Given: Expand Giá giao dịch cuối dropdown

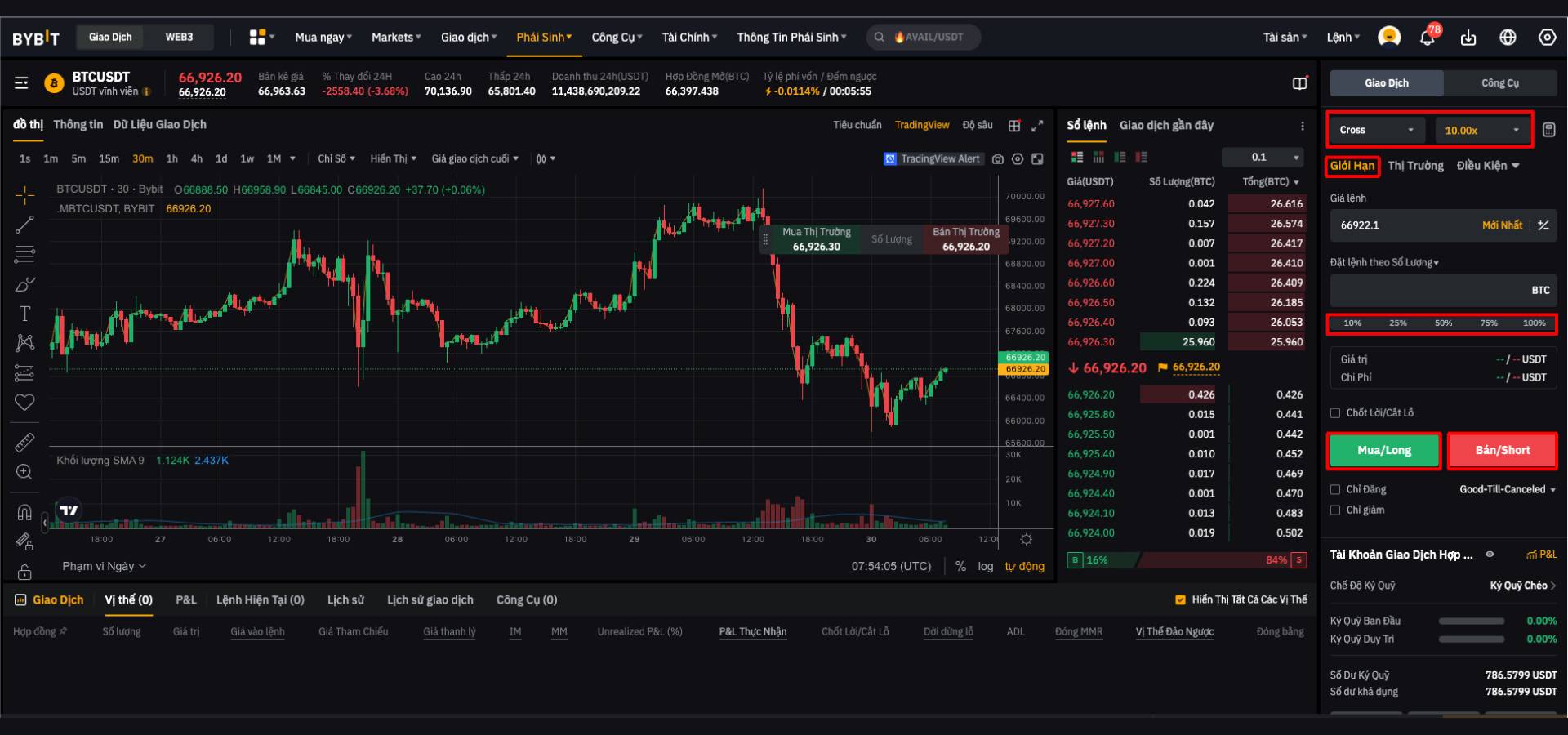Looking at the screenshot, I should 475,158.
